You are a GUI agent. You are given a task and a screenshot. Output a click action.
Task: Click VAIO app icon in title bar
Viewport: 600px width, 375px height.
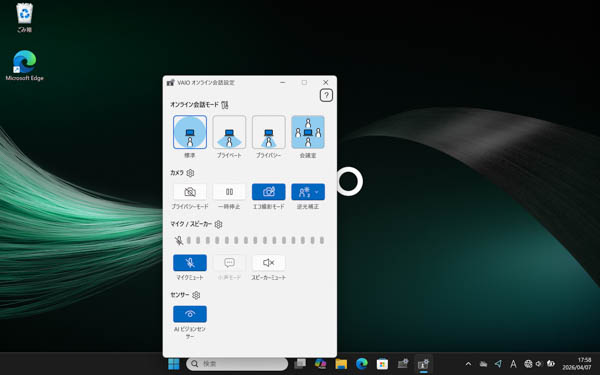click(x=170, y=83)
